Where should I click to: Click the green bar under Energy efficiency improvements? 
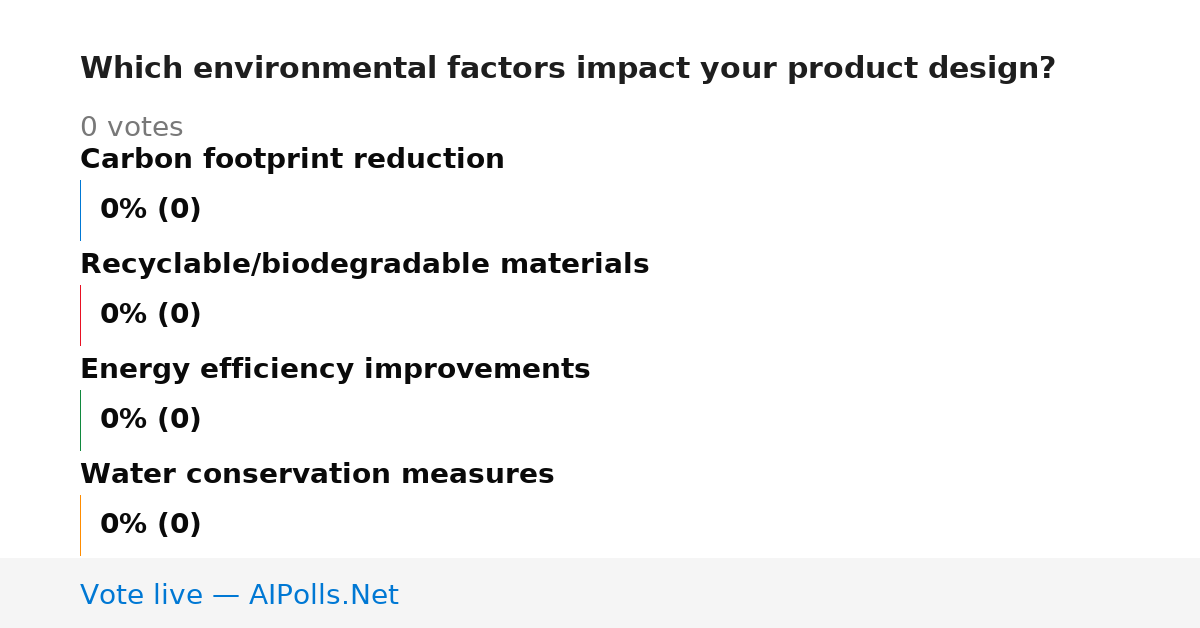pos(80,420)
